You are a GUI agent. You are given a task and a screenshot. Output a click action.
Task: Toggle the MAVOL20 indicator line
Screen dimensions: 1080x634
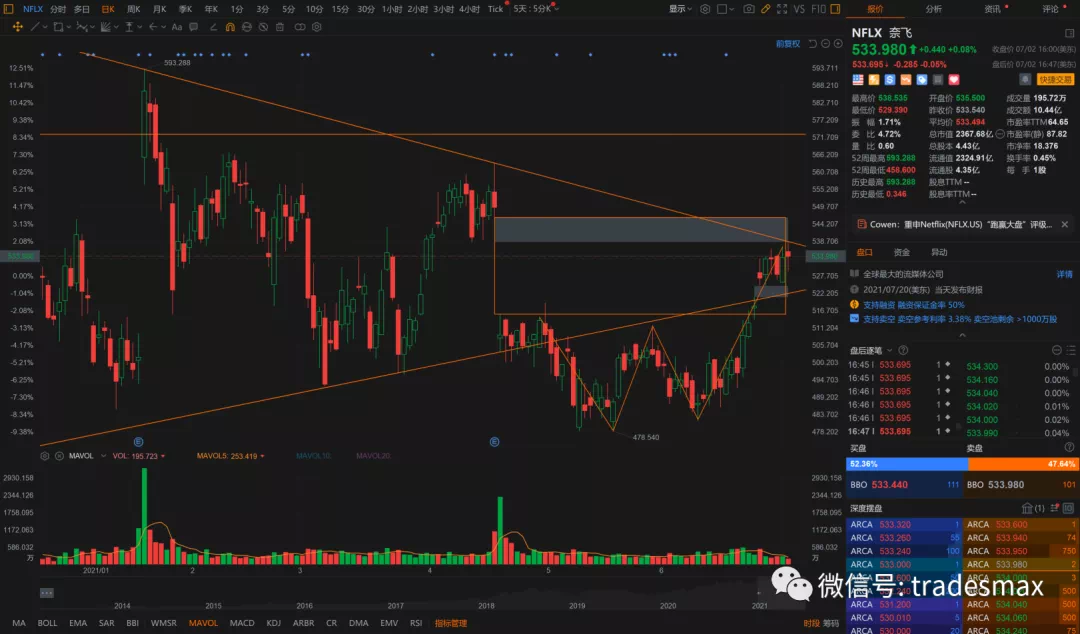click(x=373, y=456)
